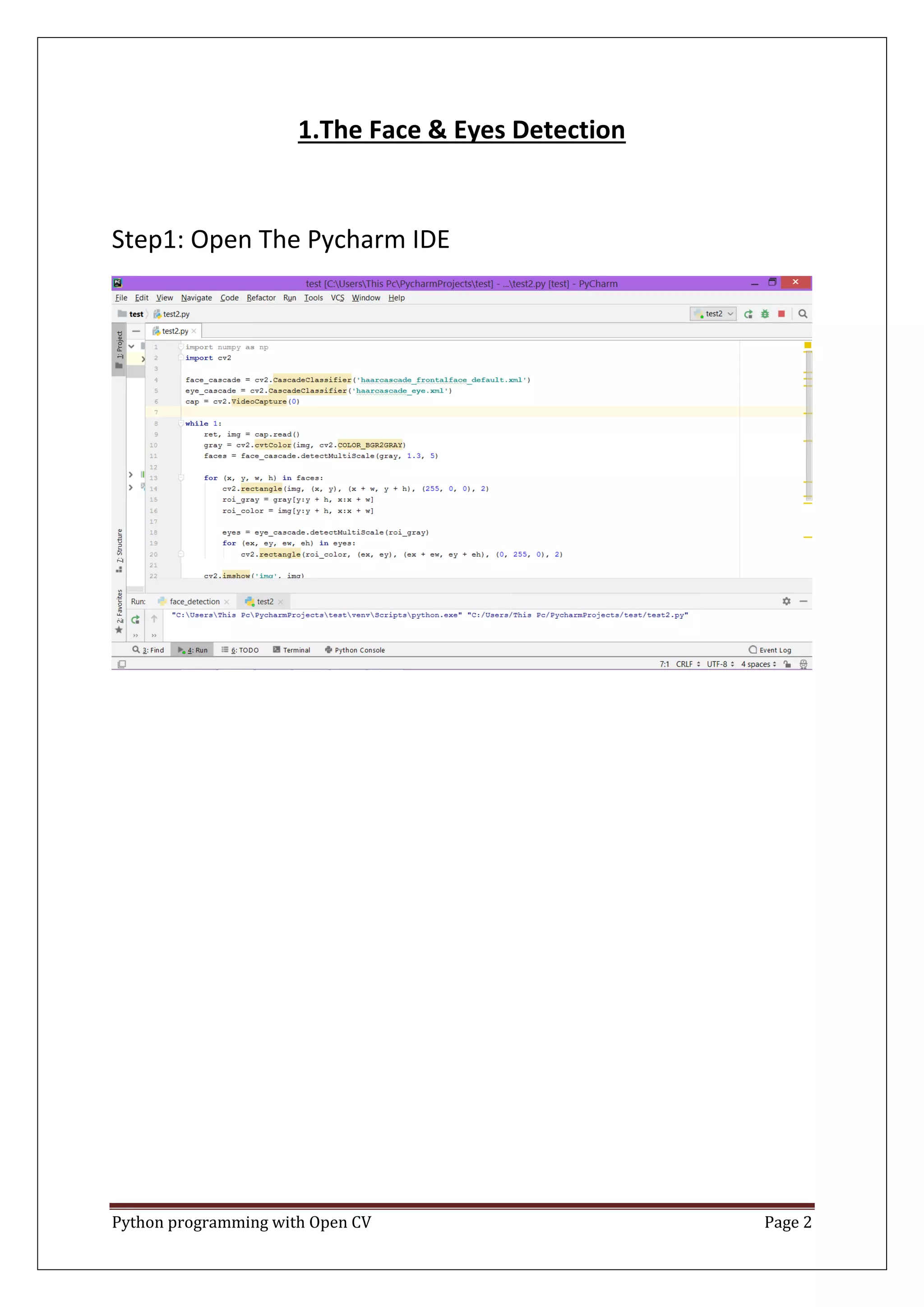Rerun from the Run panel's green arrow
This screenshot has height=1307, width=924.
[x=135, y=620]
